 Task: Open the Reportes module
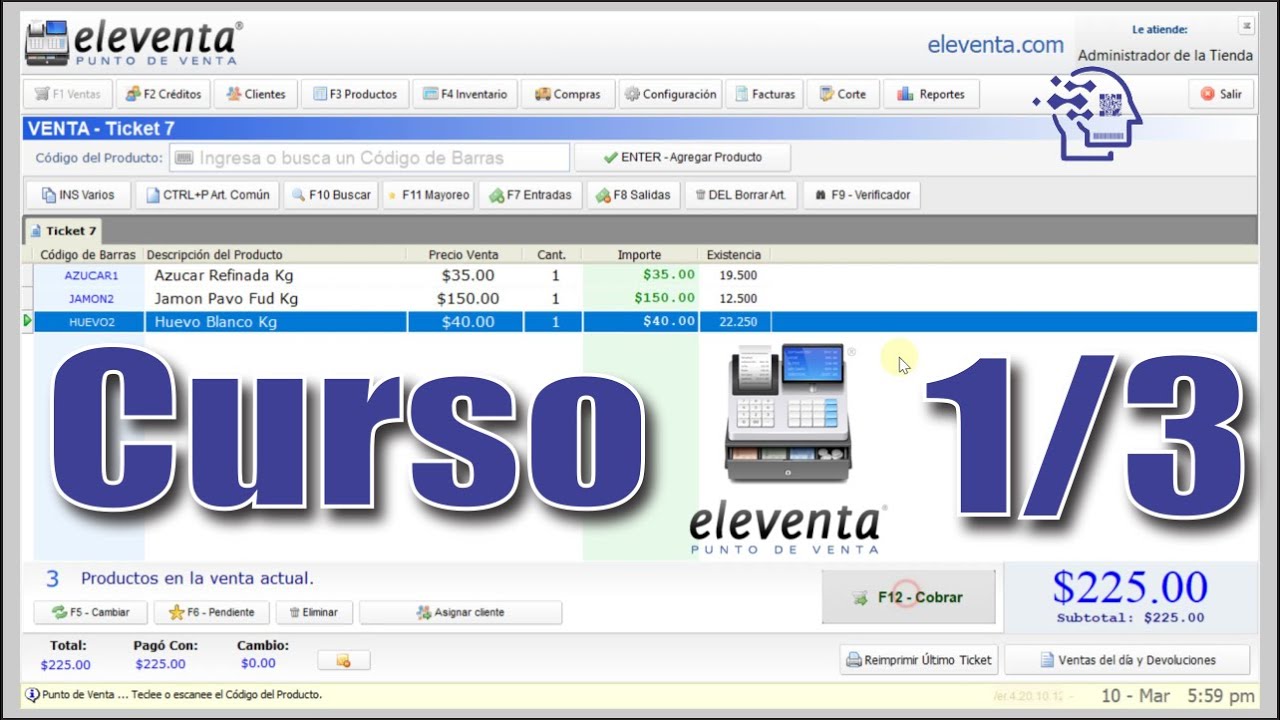tap(931, 94)
